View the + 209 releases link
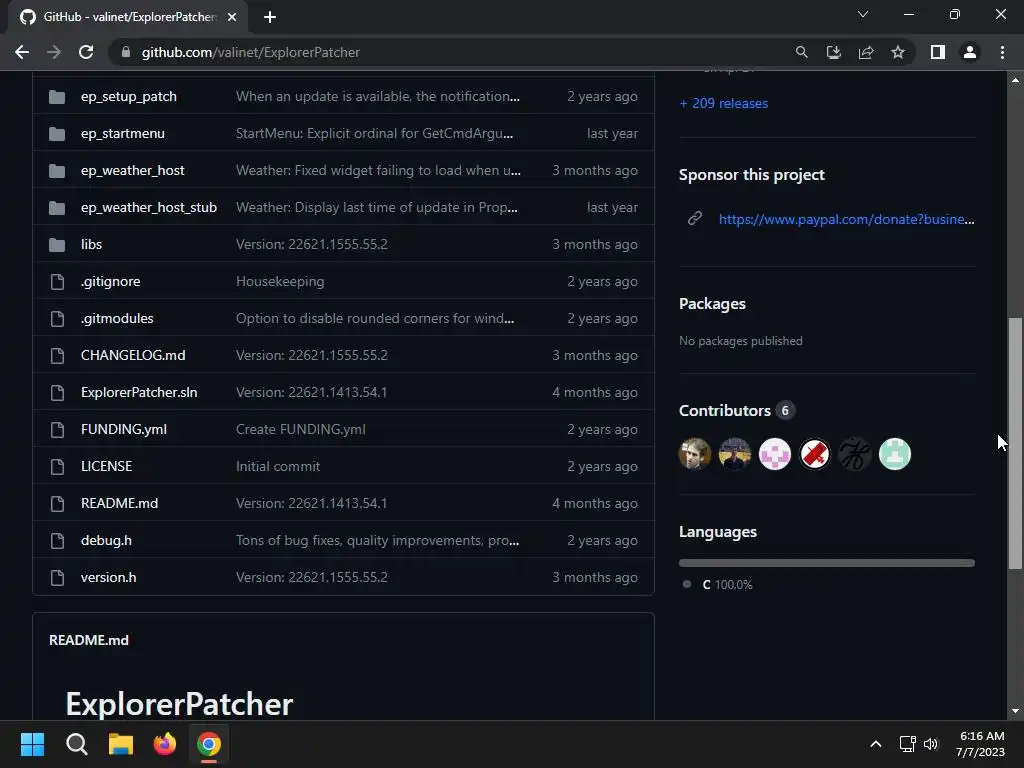The image size is (1024, 768). click(x=724, y=103)
